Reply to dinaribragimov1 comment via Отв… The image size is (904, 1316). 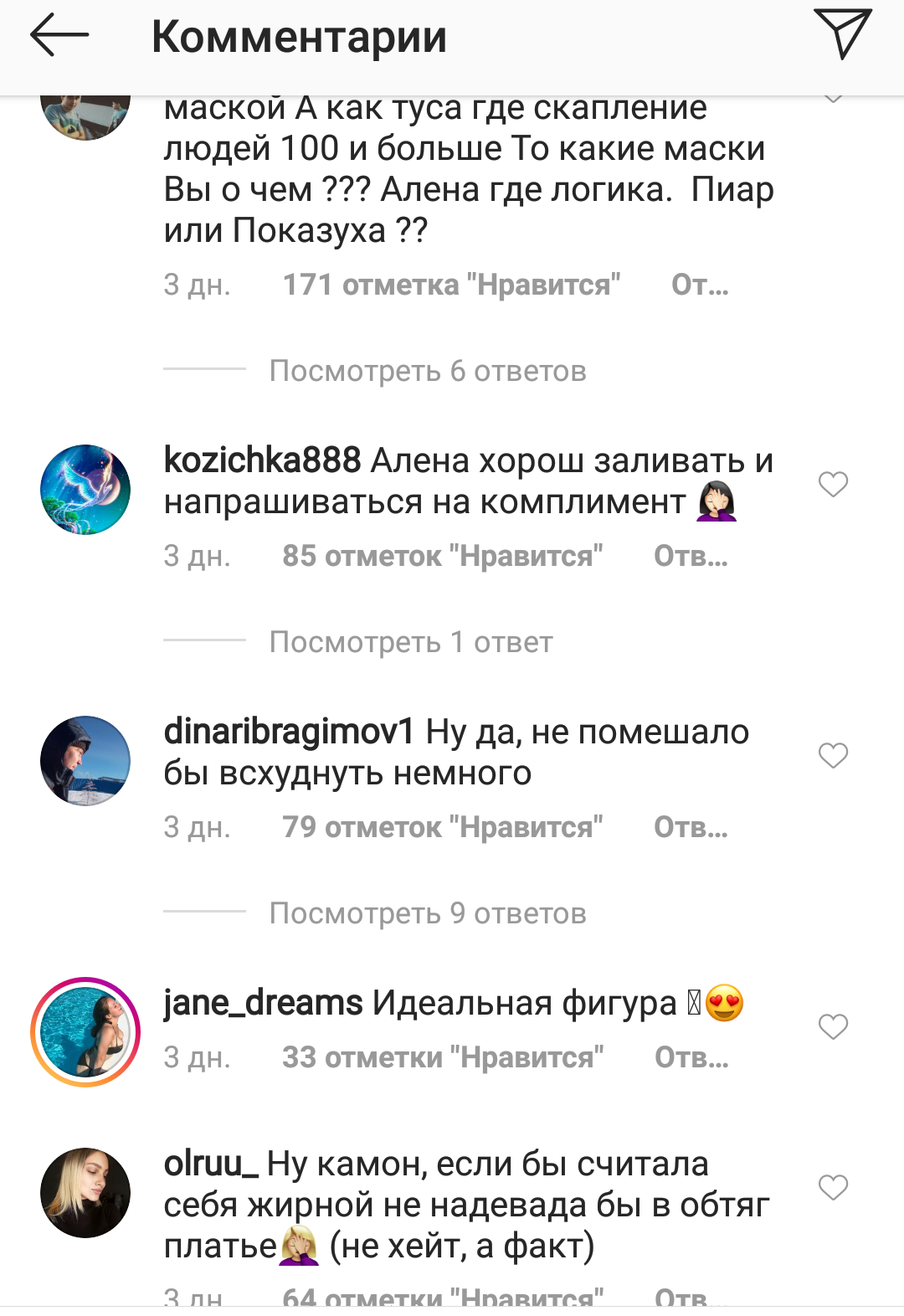pyautogui.click(x=691, y=827)
